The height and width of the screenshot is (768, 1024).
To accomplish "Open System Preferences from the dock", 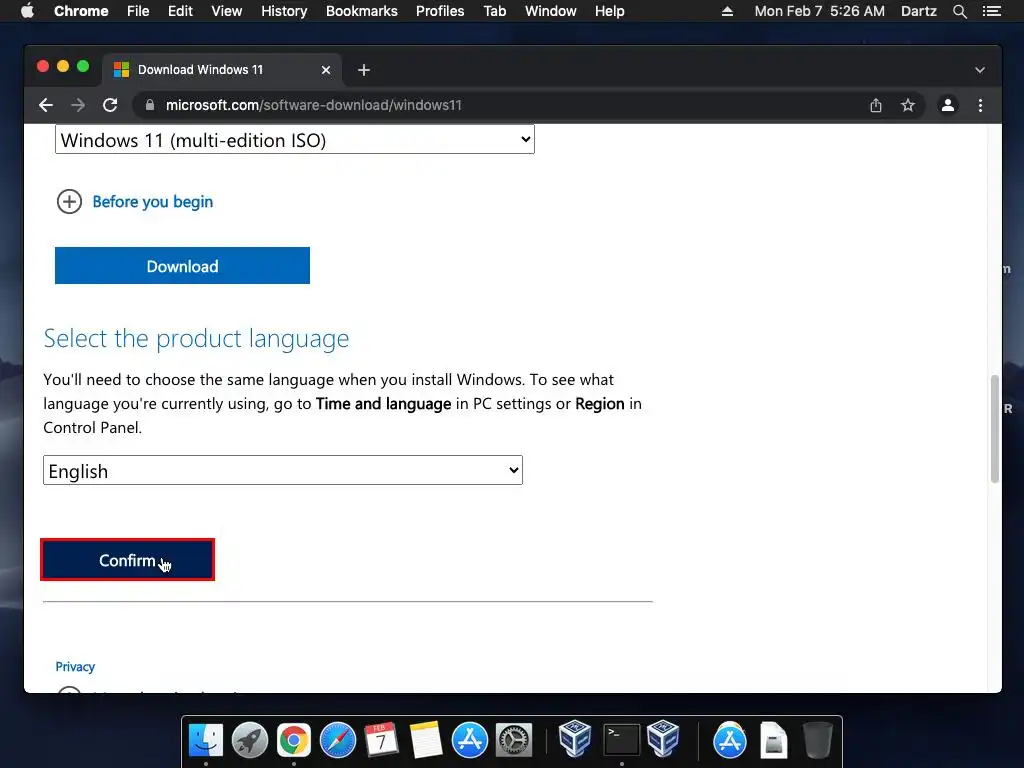I will click(x=514, y=740).
